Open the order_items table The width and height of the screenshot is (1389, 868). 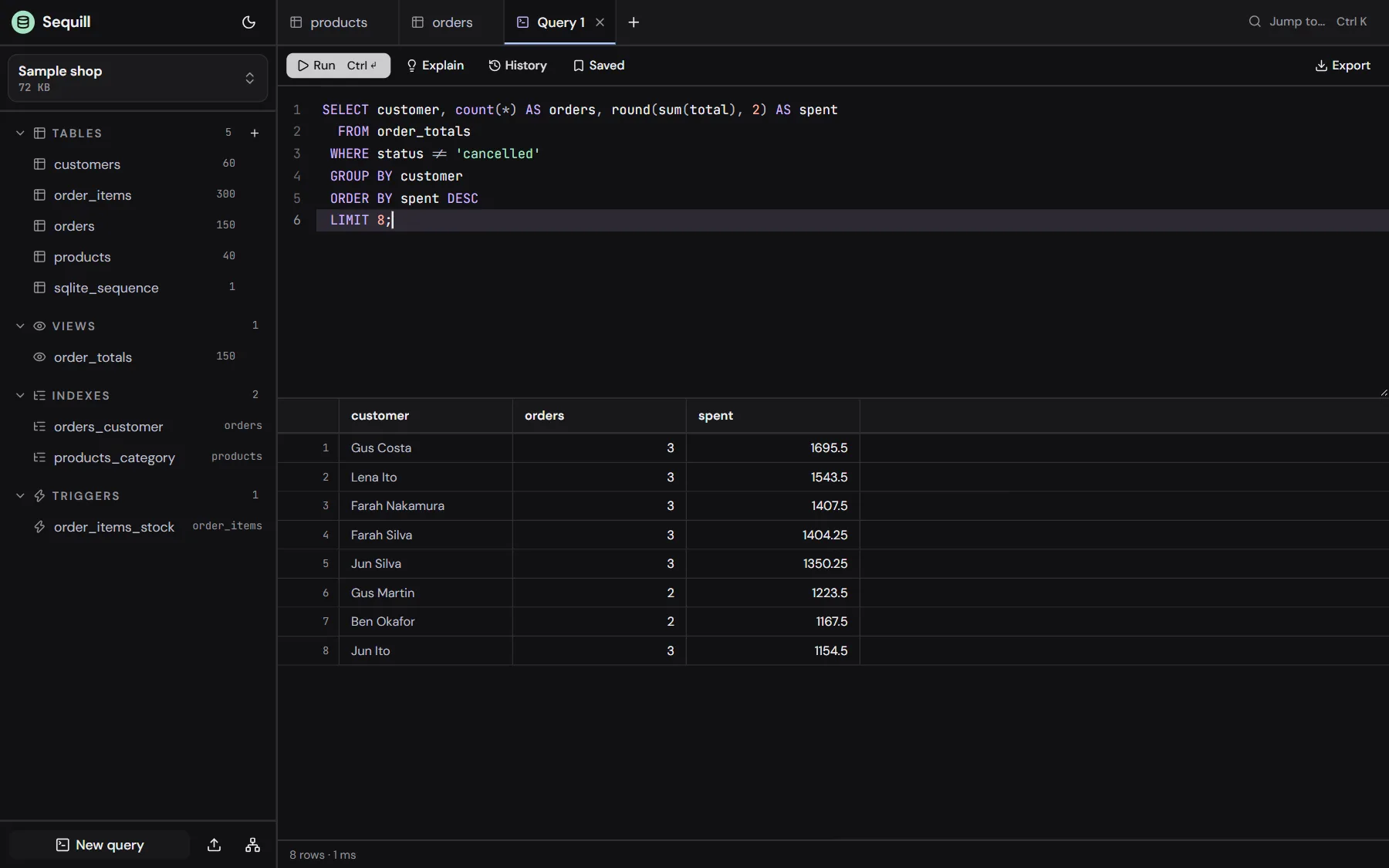point(137,195)
